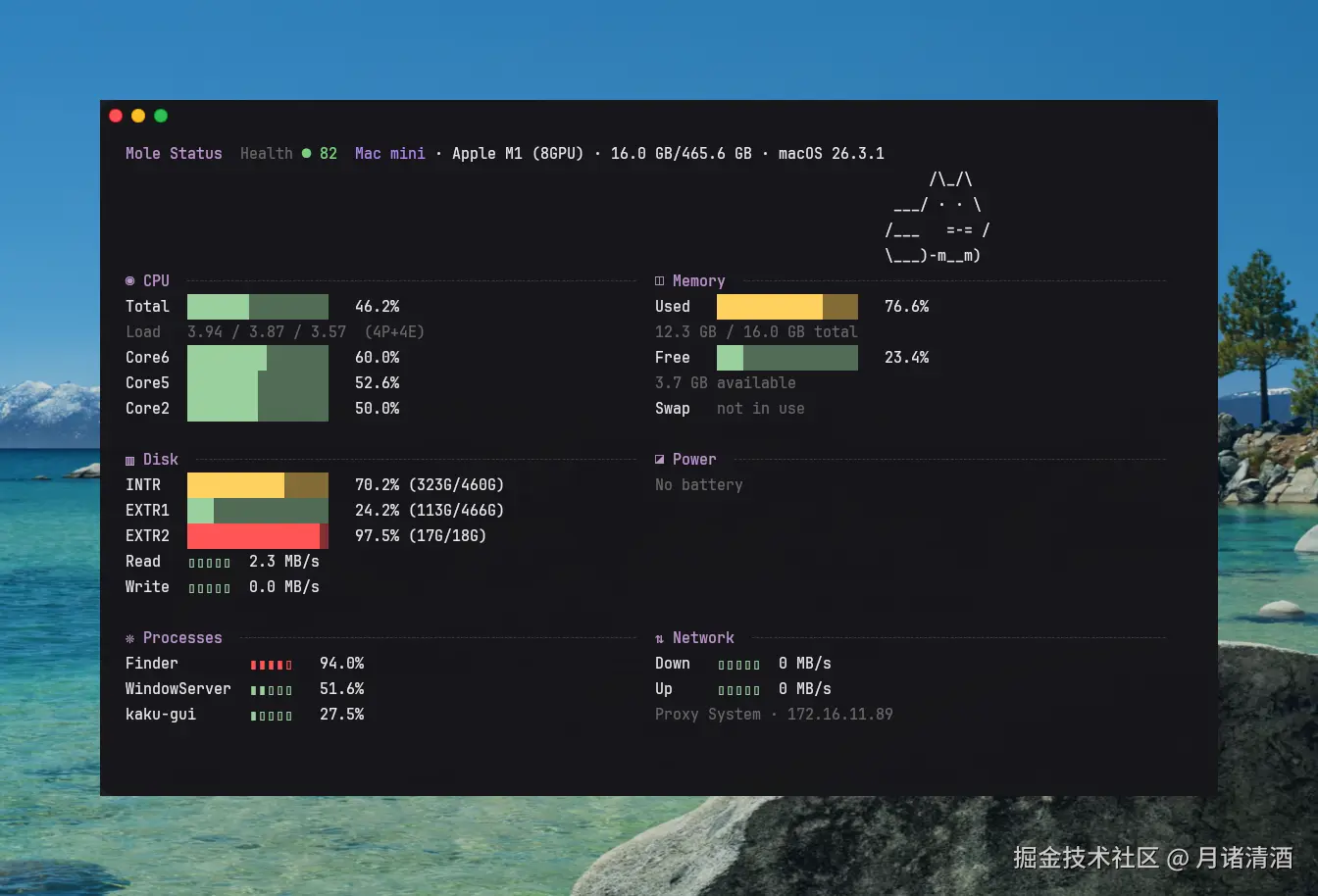Click the "97.5% (17G/18G)" disk value
This screenshot has height=896, width=1318.
(421, 536)
